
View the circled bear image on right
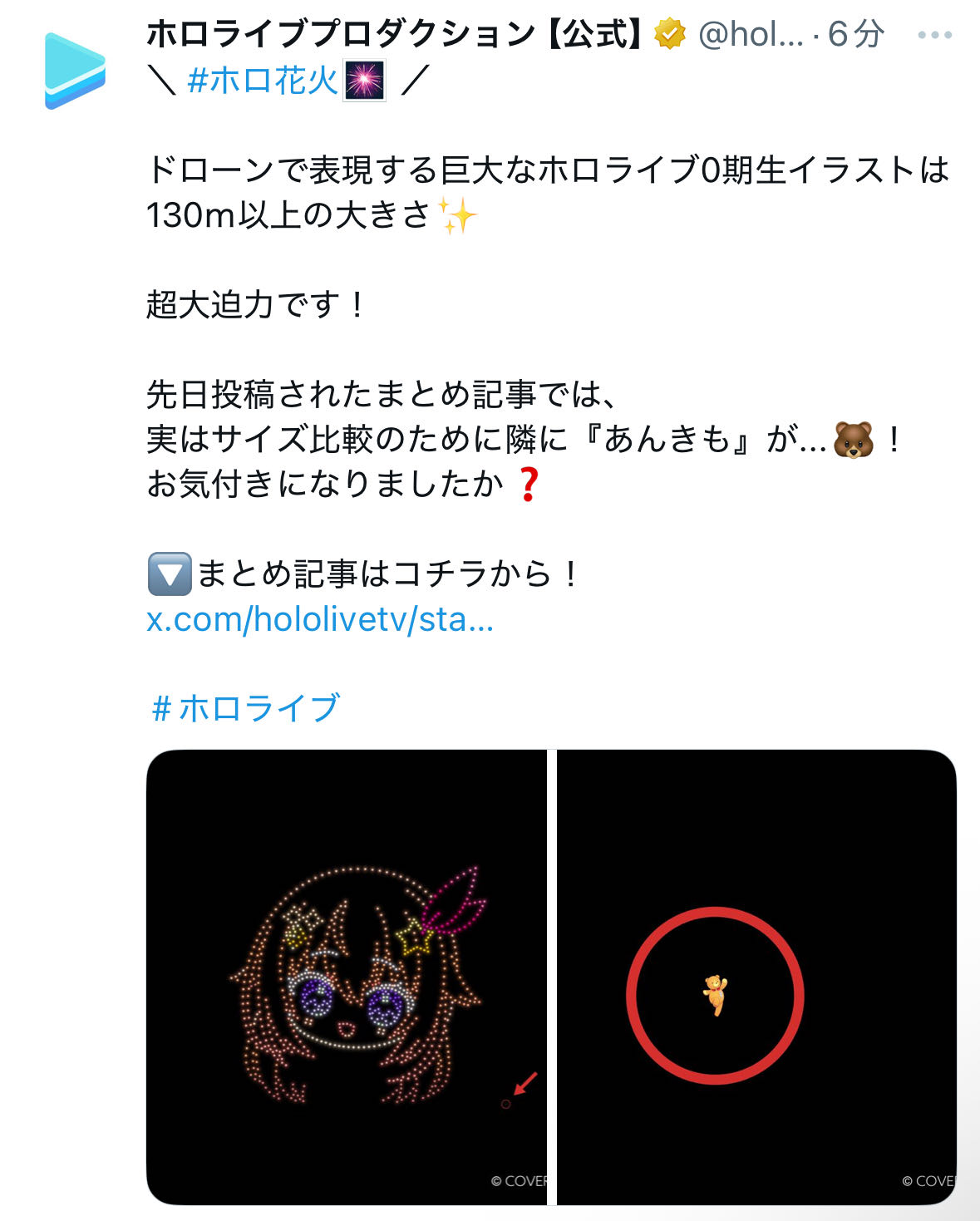pyautogui.click(x=756, y=977)
